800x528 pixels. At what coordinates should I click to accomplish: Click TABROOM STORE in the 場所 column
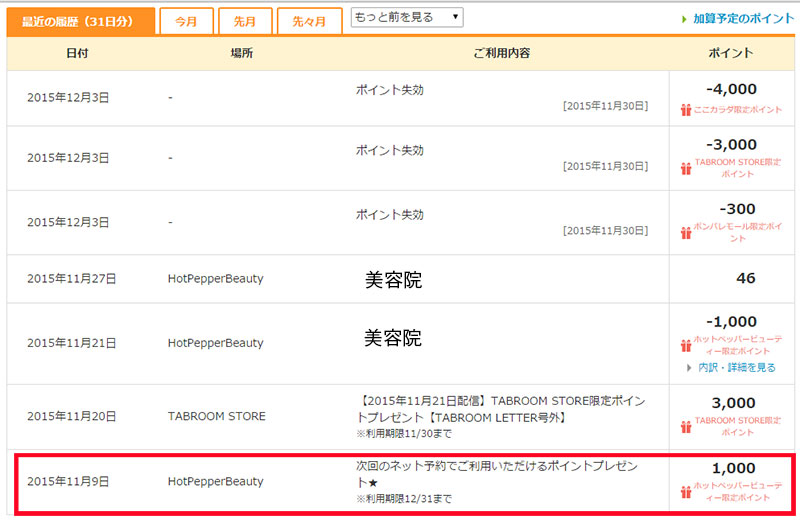(217, 417)
